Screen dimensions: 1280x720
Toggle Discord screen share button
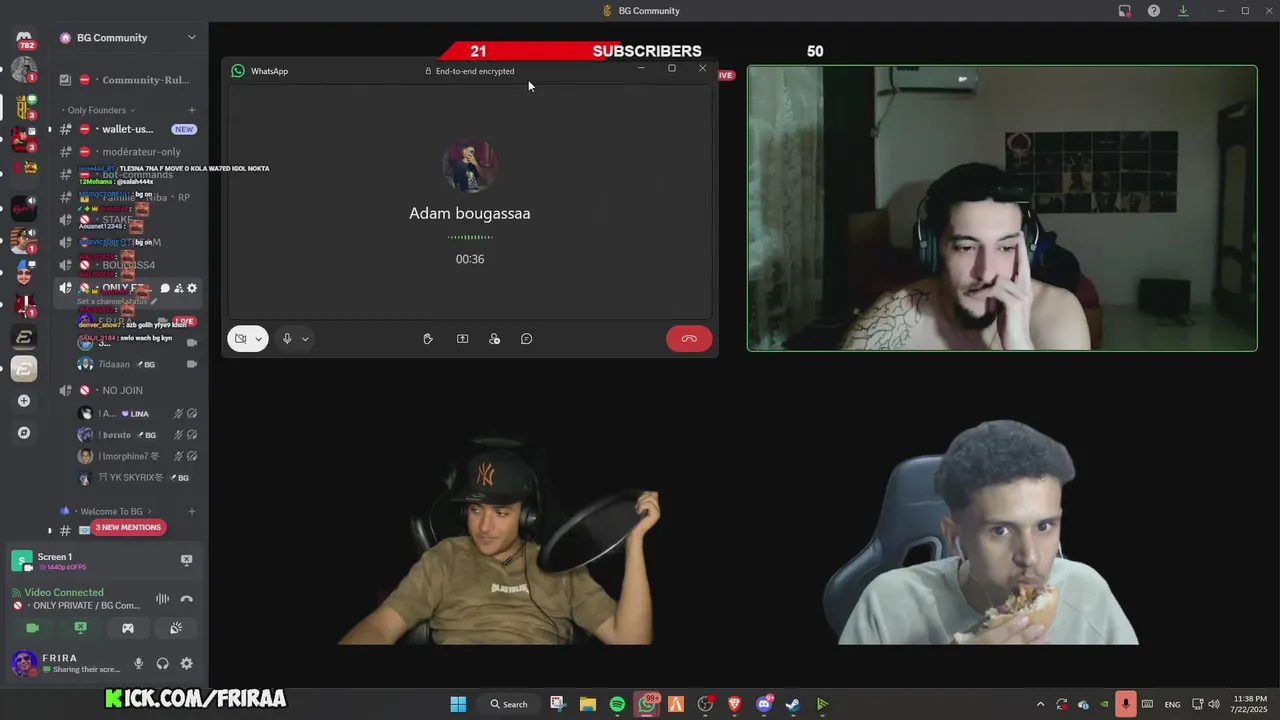coord(81,628)
